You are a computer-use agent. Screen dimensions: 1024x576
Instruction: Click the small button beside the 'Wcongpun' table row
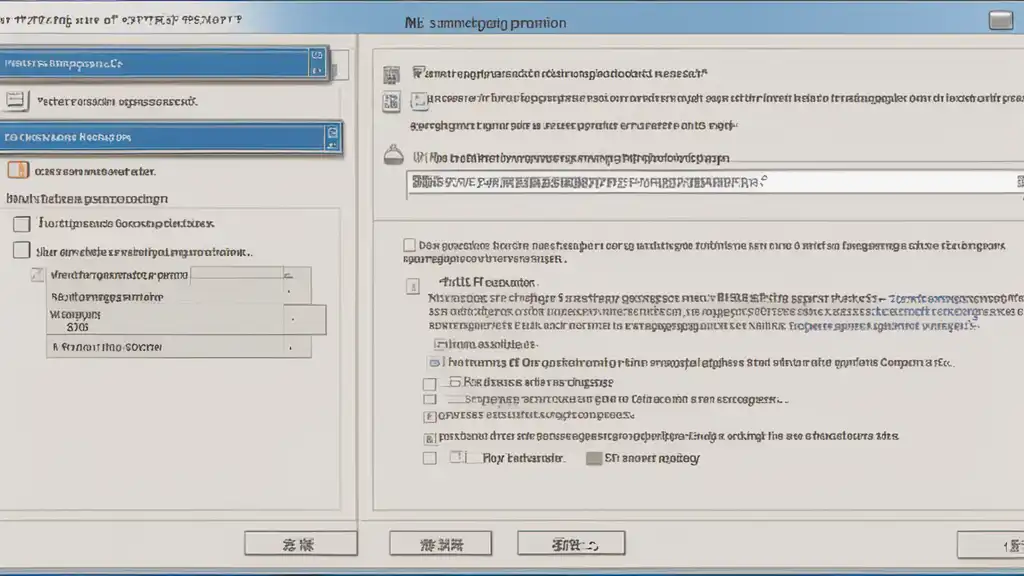(x=305, y=319)
